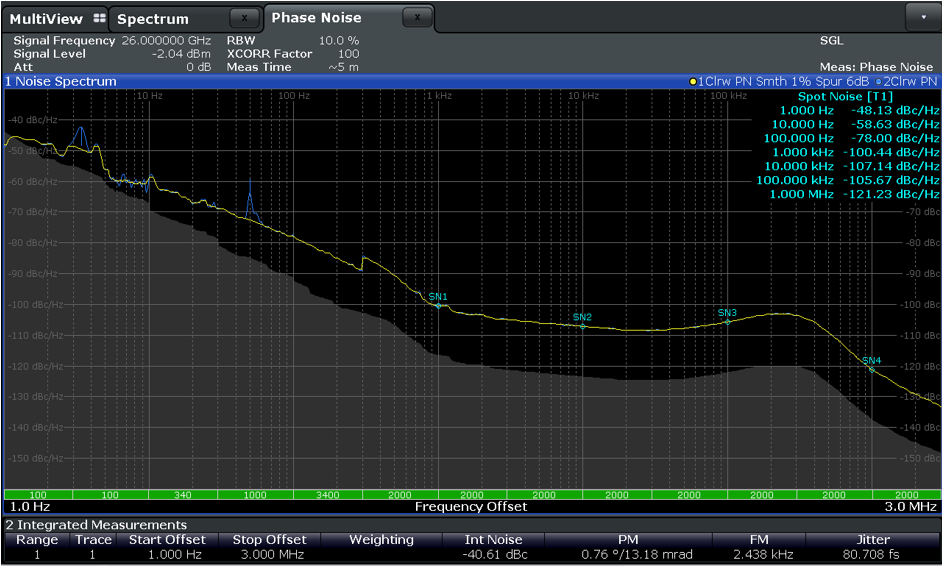Screen dimensions: 942x566
Task: Click the Weighting column header
Action: point(381,540)
